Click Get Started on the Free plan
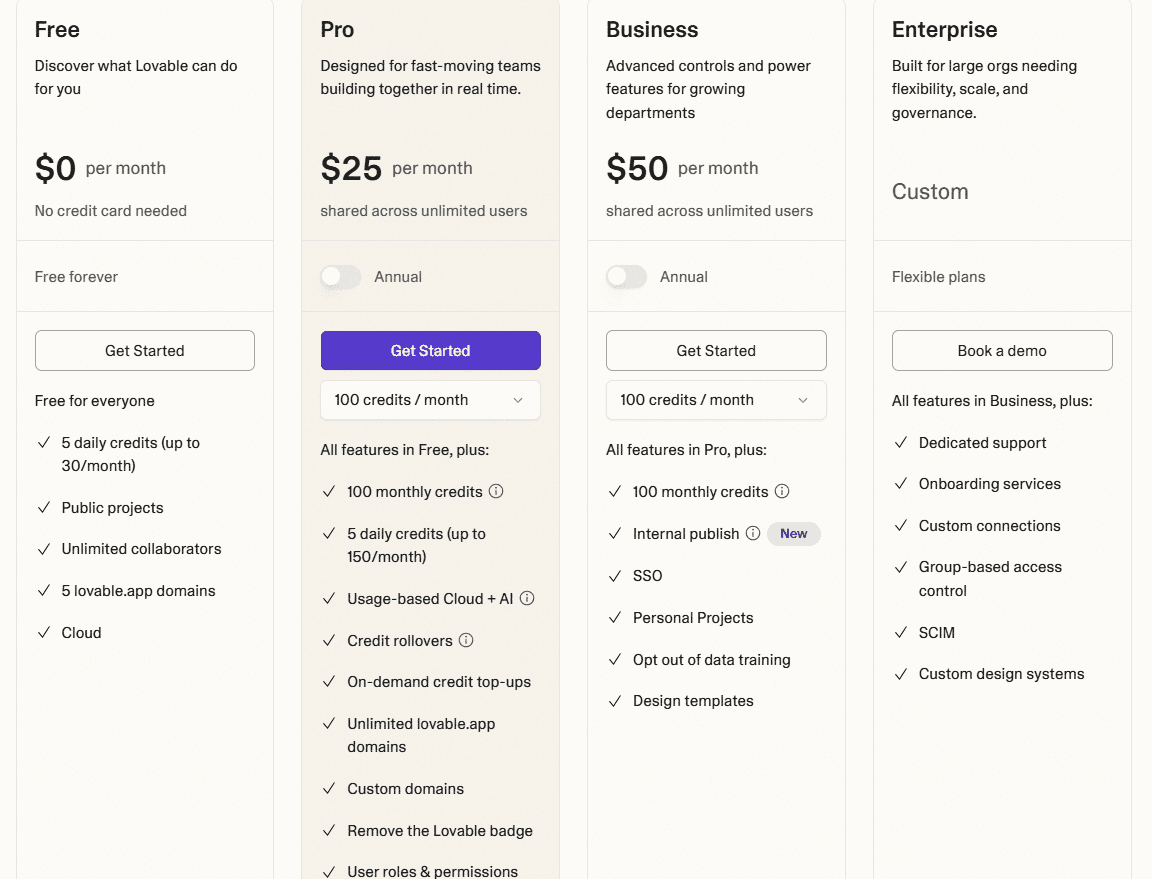This screenshot has height=879, width=1152. point(144,350)
